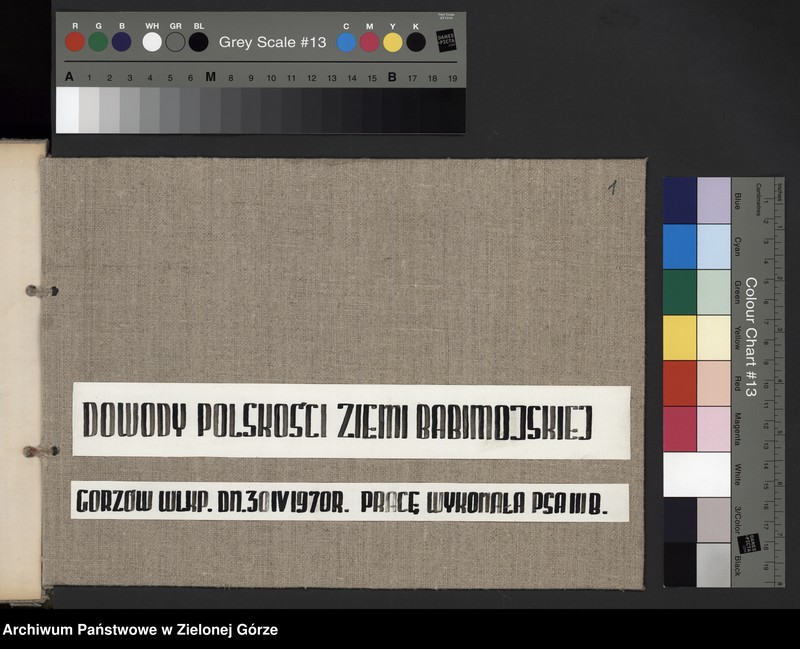Select the White patch on colour chart

697,475
